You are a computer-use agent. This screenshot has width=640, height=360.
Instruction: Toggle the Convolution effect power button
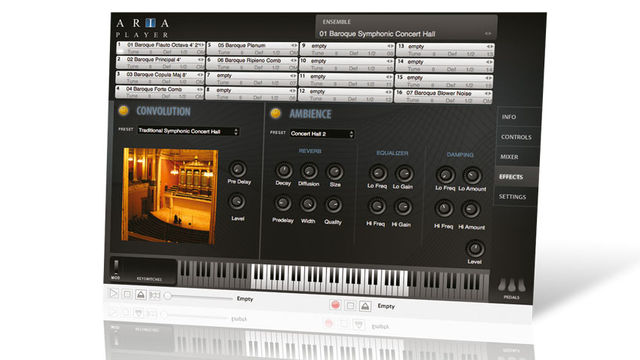click(x=123, y=110)
